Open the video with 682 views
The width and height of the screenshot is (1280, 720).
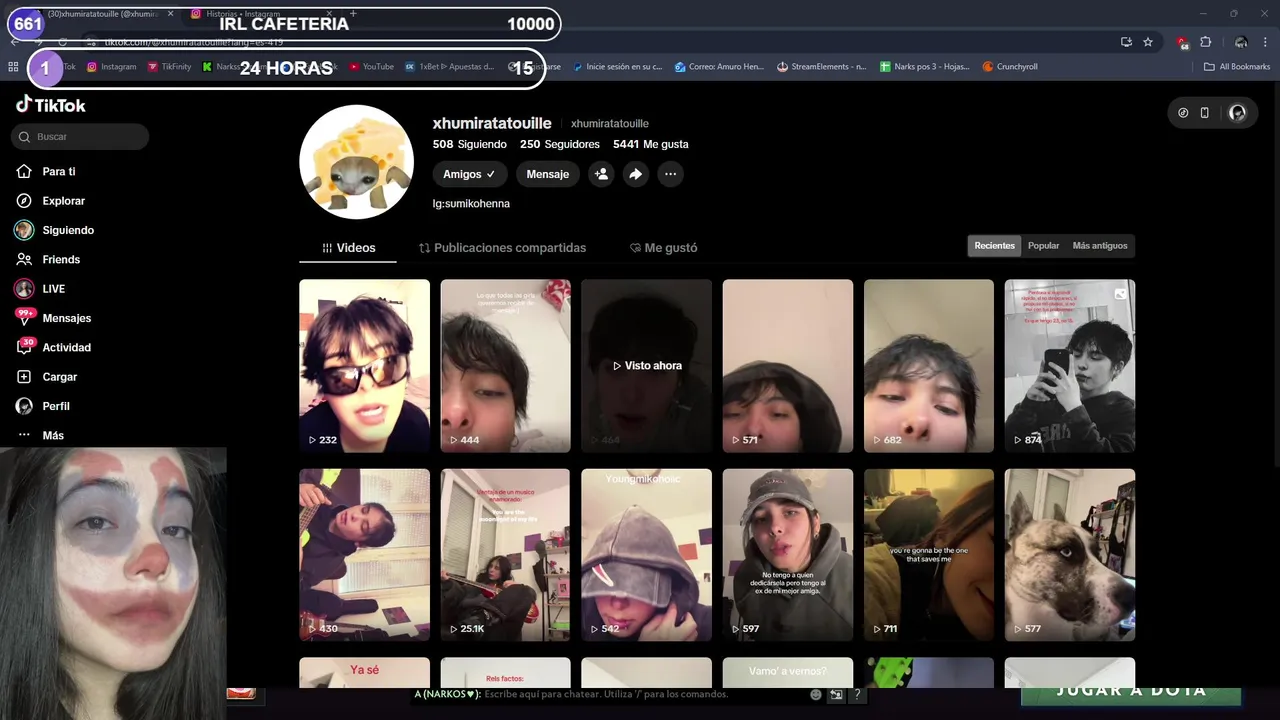pos(929,366)
